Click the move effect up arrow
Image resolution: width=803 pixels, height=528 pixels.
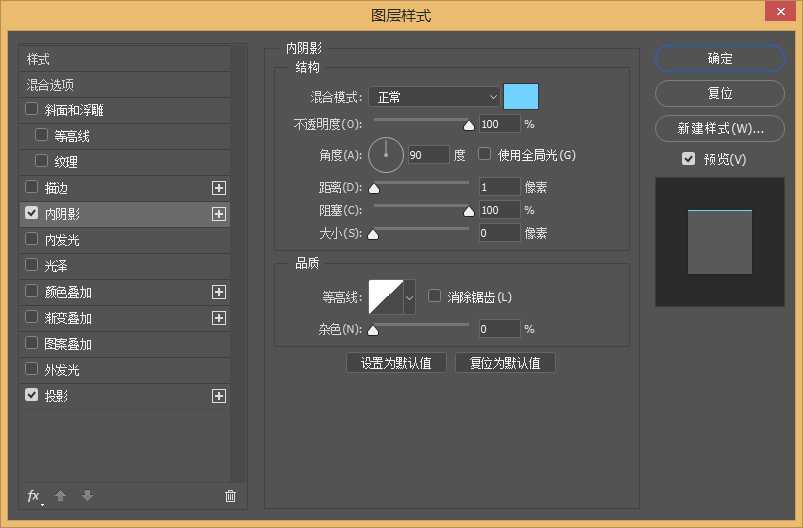60,496
